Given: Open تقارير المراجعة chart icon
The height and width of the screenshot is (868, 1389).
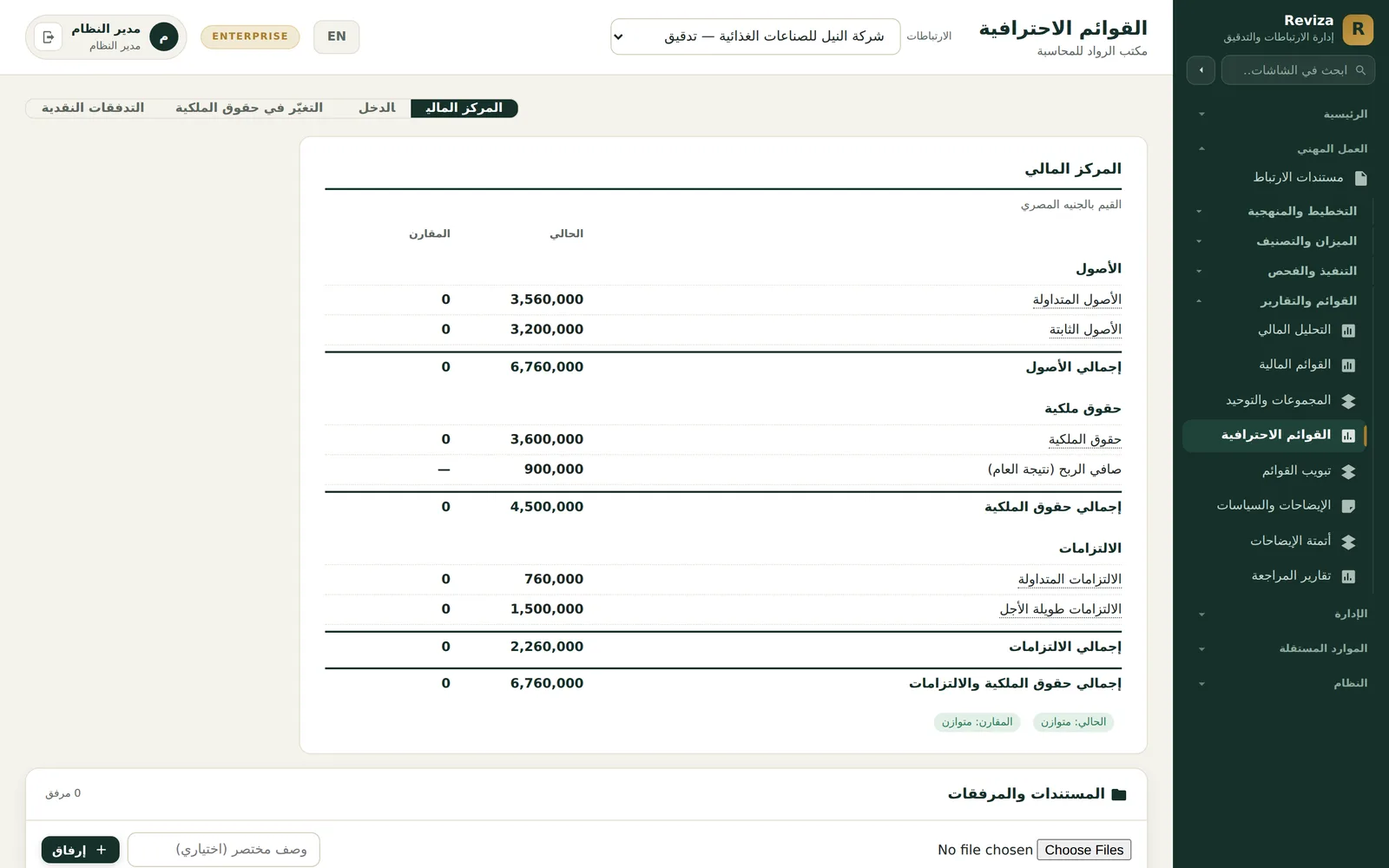Looking at the screenshot, I should [1348, 576].
